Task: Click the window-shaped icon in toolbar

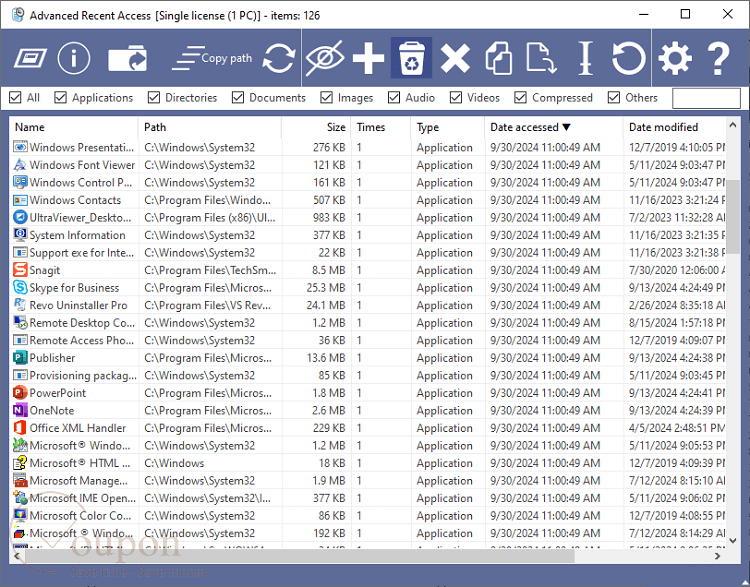Action: click(30, 58)
